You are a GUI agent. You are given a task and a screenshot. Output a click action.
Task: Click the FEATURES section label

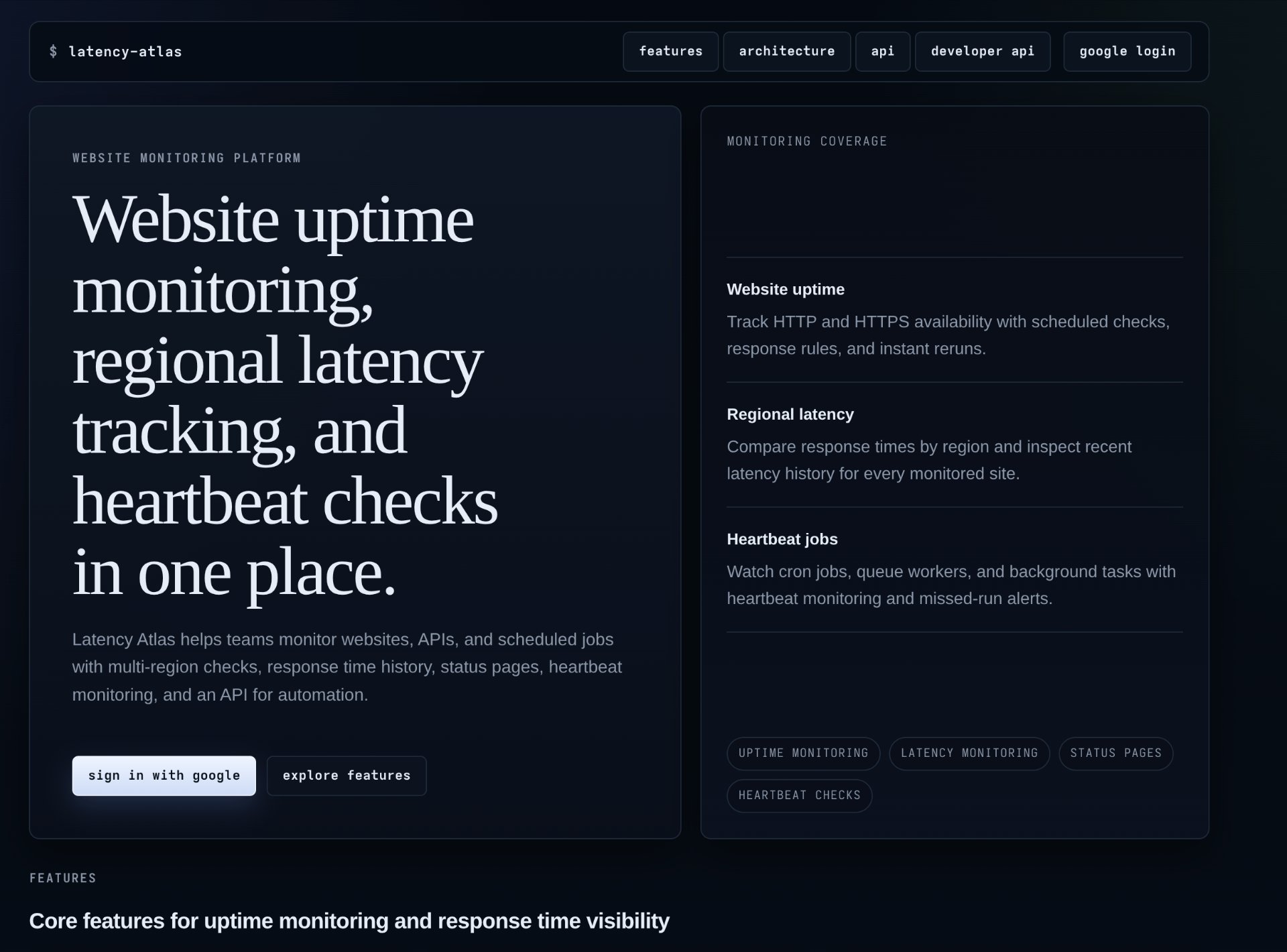pos(63,878)
